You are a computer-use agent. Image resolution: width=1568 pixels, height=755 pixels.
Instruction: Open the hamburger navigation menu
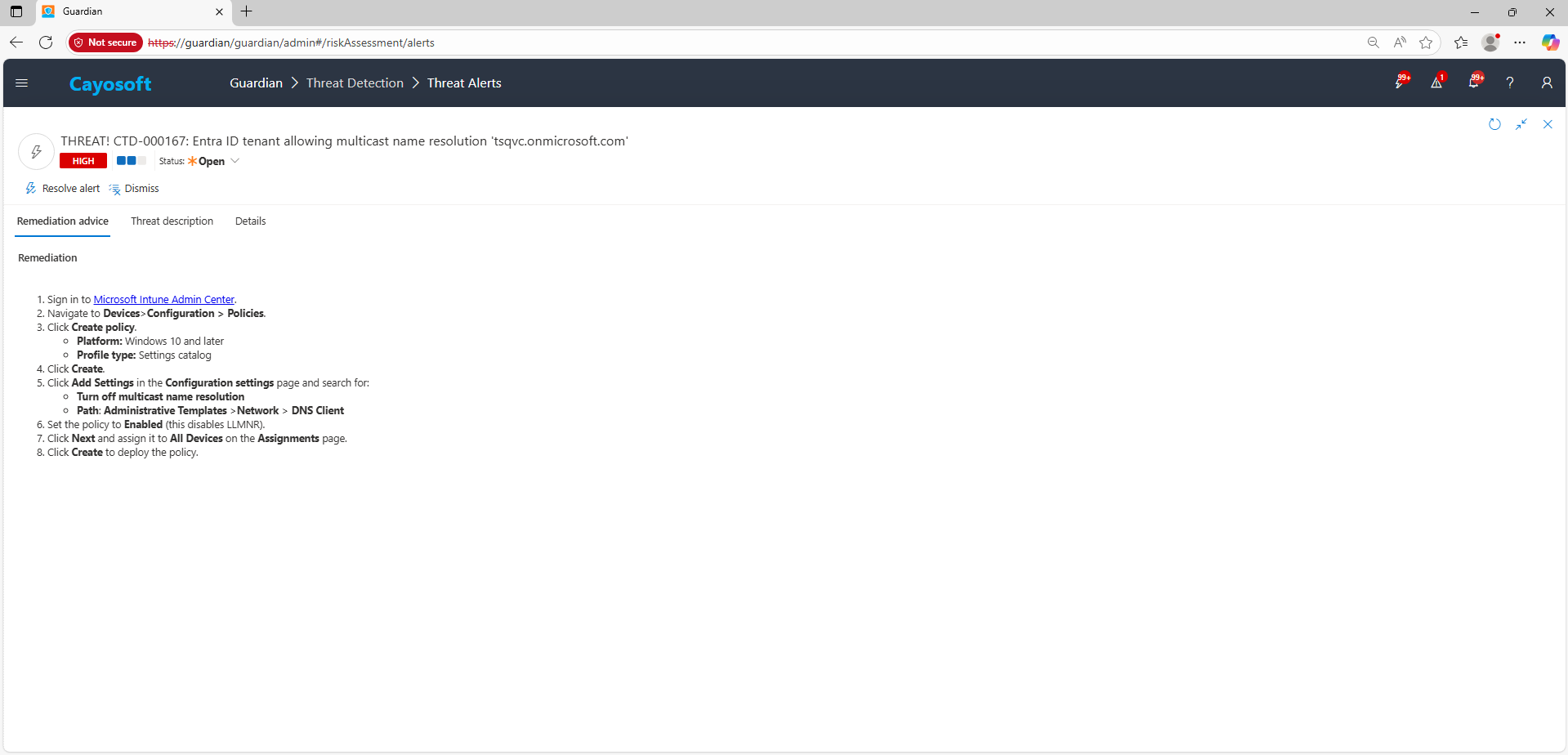[x=22, y=83]
